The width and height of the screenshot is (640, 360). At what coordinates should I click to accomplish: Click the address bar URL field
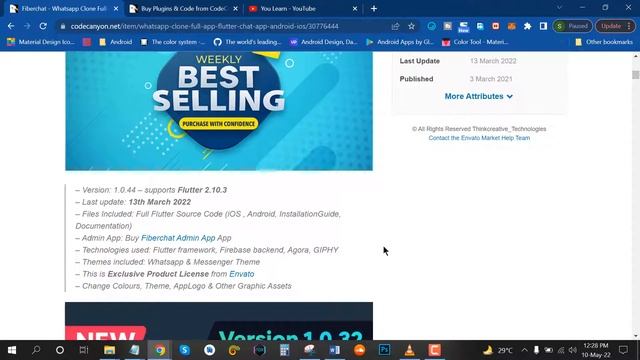(204, 26)
